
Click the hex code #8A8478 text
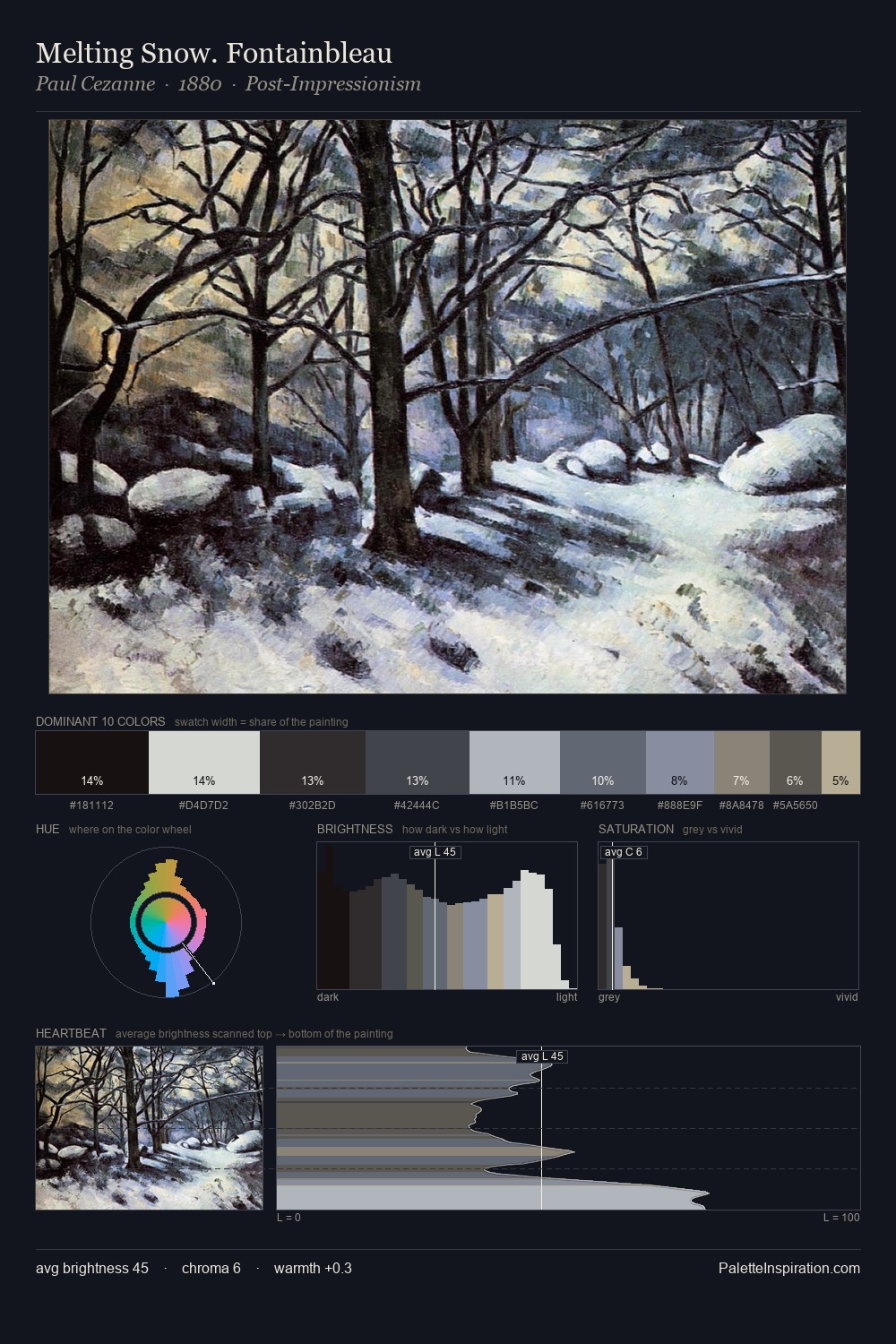(741, 806)
